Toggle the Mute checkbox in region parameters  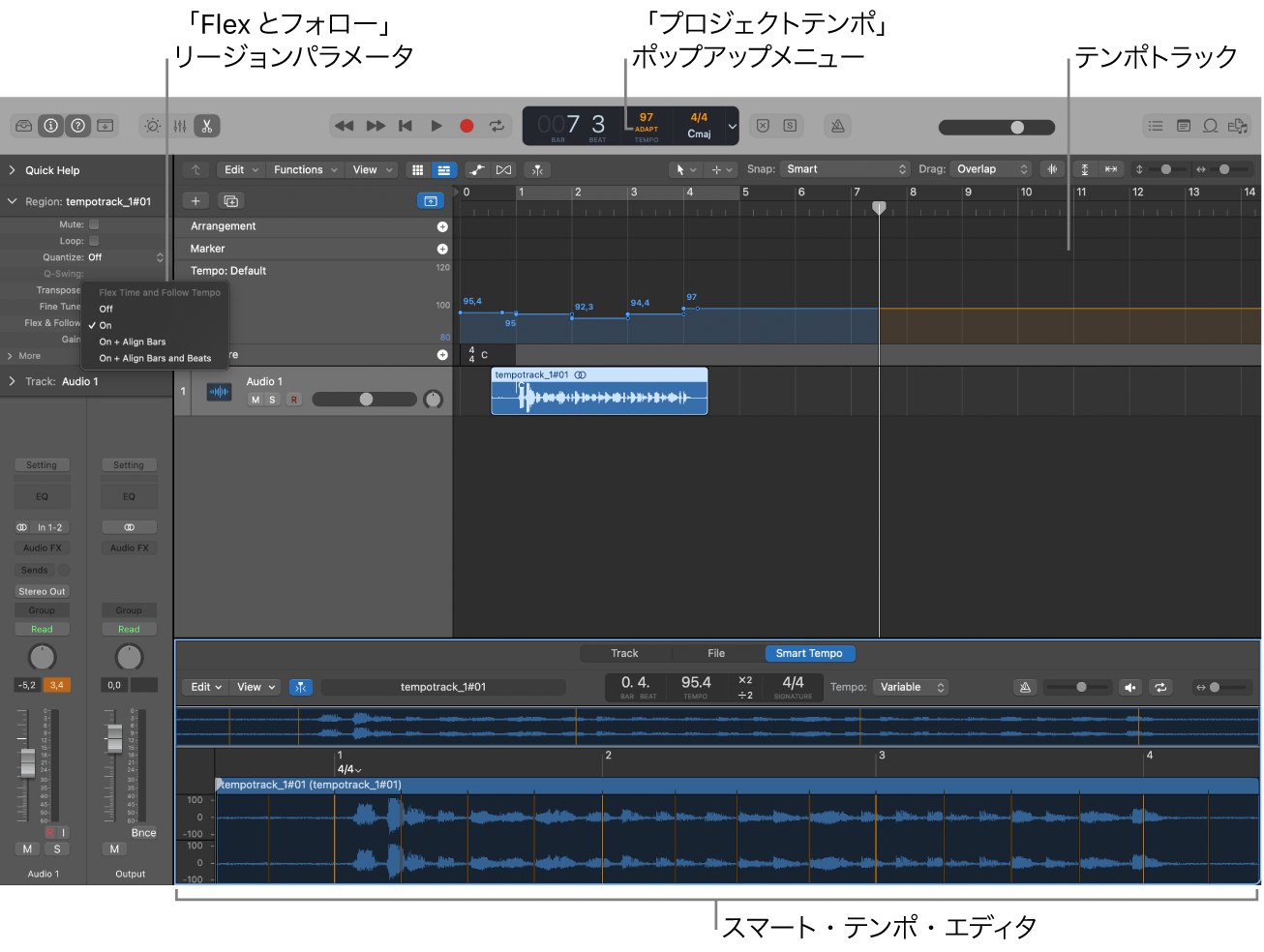click(94, 223)
